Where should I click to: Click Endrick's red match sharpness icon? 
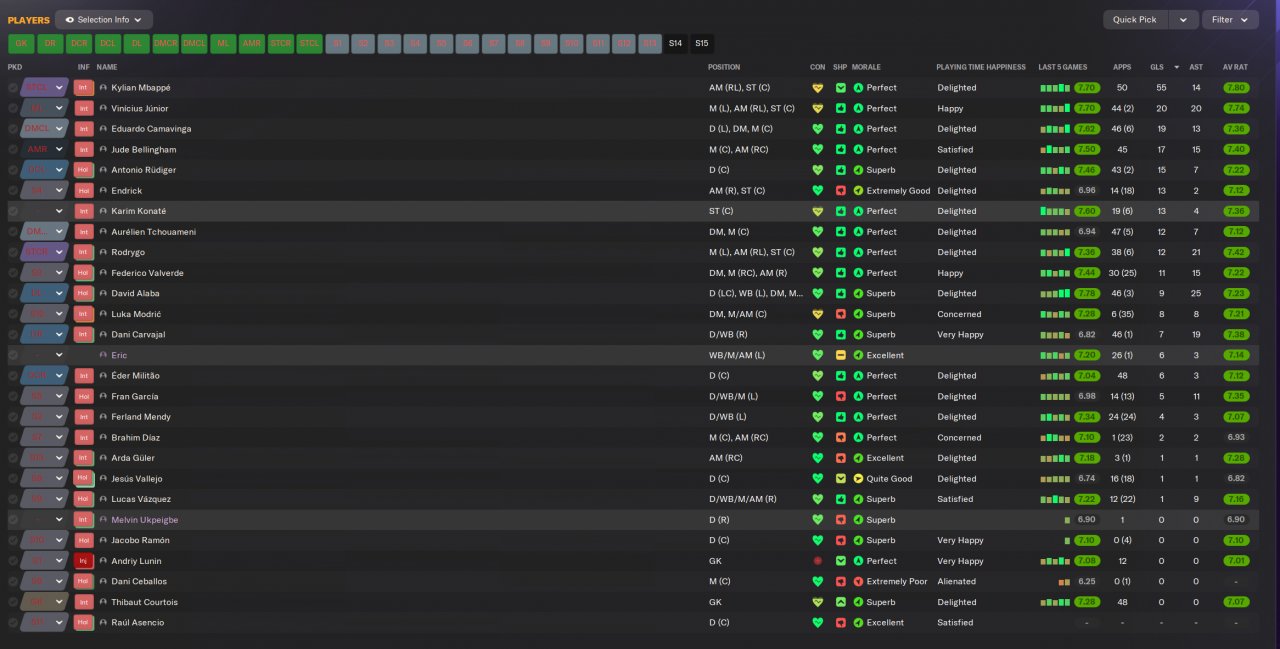click(x=841, y=191)
